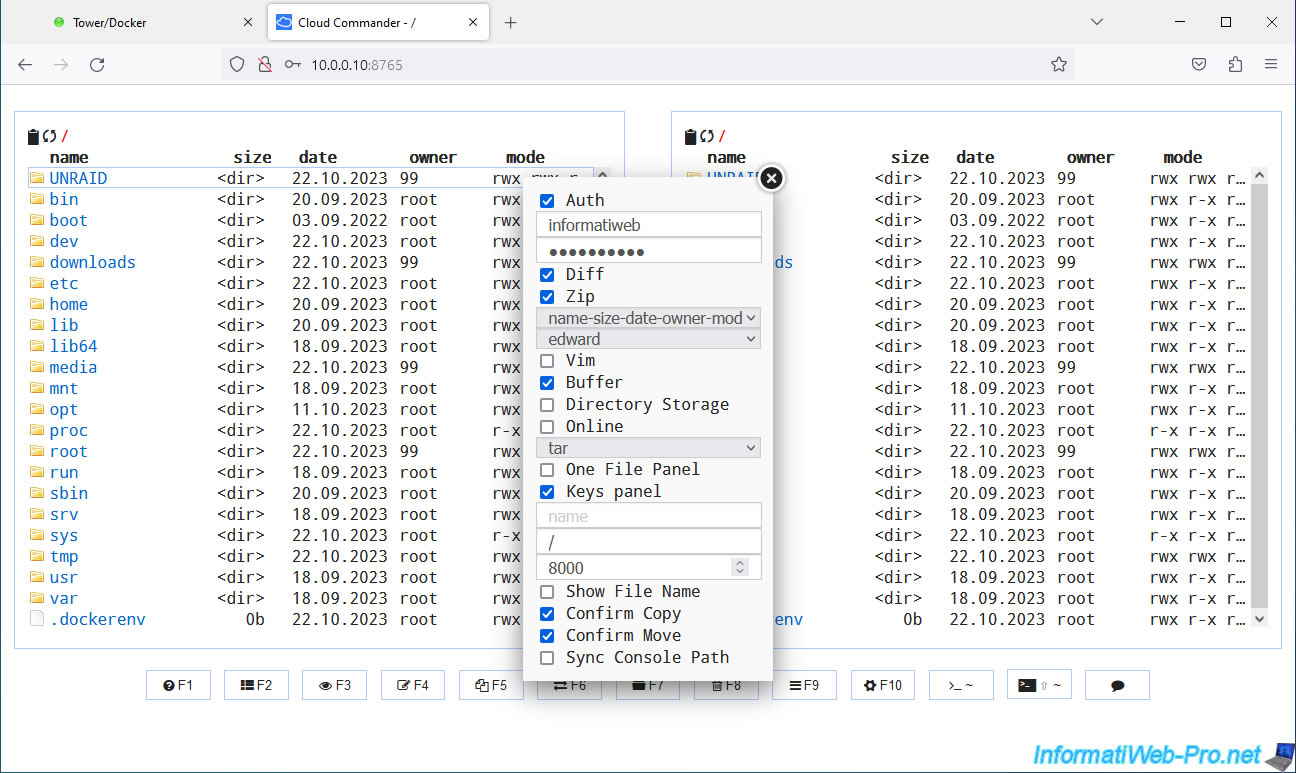
Task: Expand the edward editor dropdown
Action: point(648,339)
